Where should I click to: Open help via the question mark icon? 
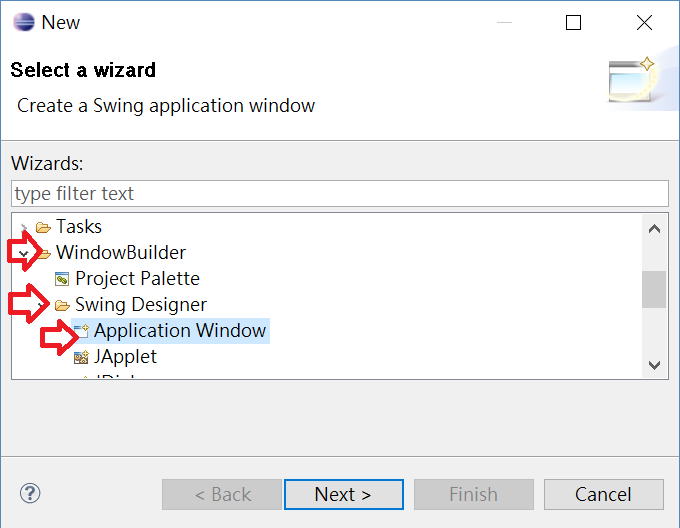click(30, 493)
